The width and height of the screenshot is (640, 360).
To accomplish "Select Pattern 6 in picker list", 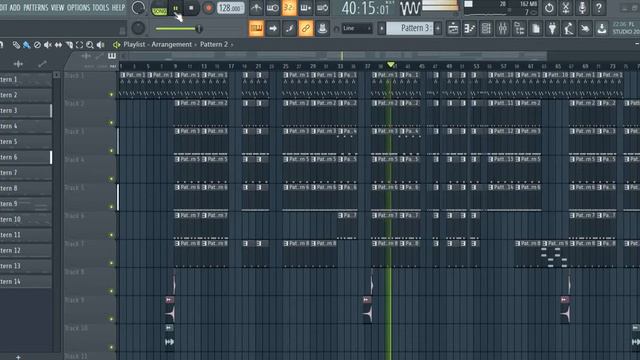I will point(25,157).
